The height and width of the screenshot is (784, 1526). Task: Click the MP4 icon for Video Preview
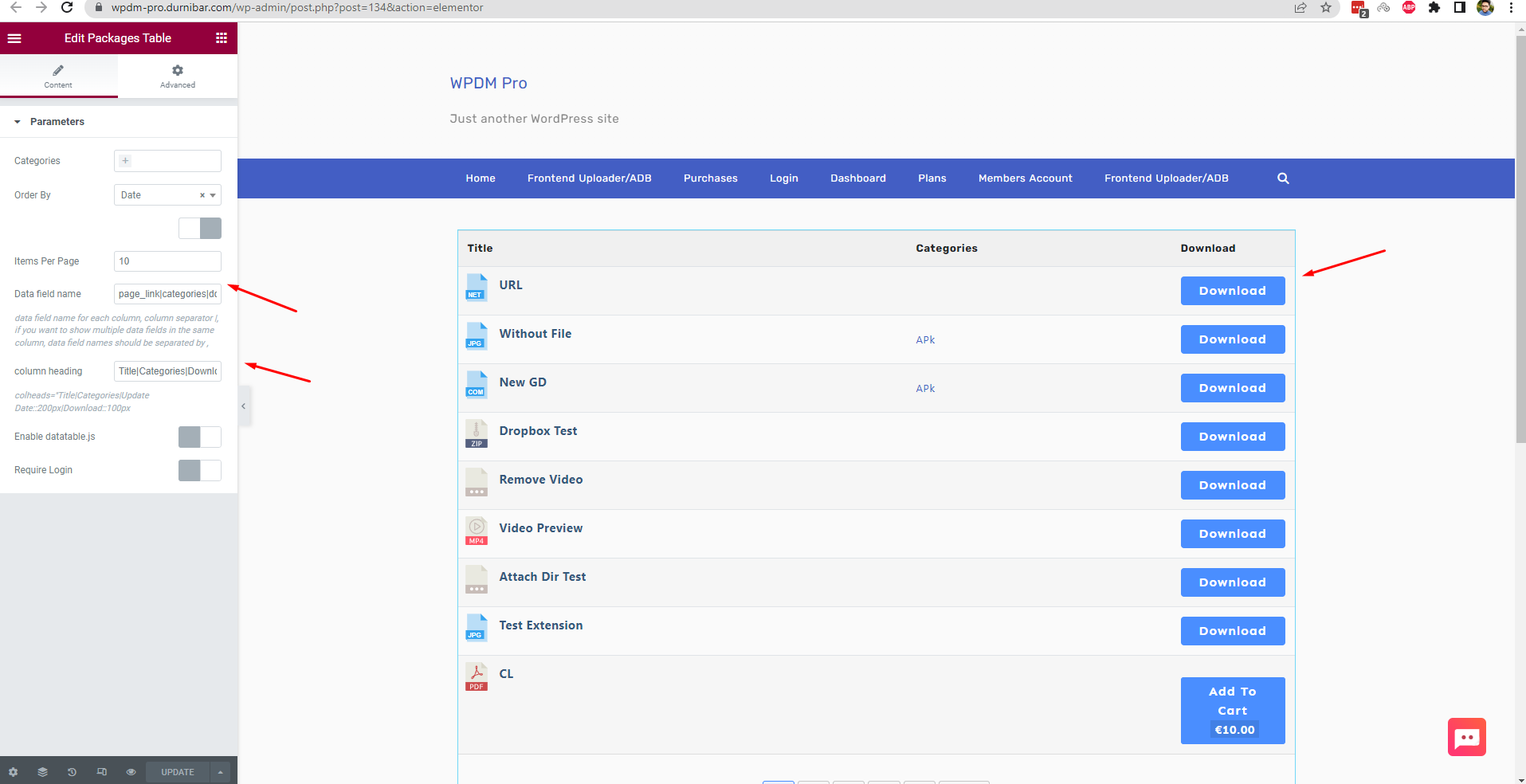[477, 531]
